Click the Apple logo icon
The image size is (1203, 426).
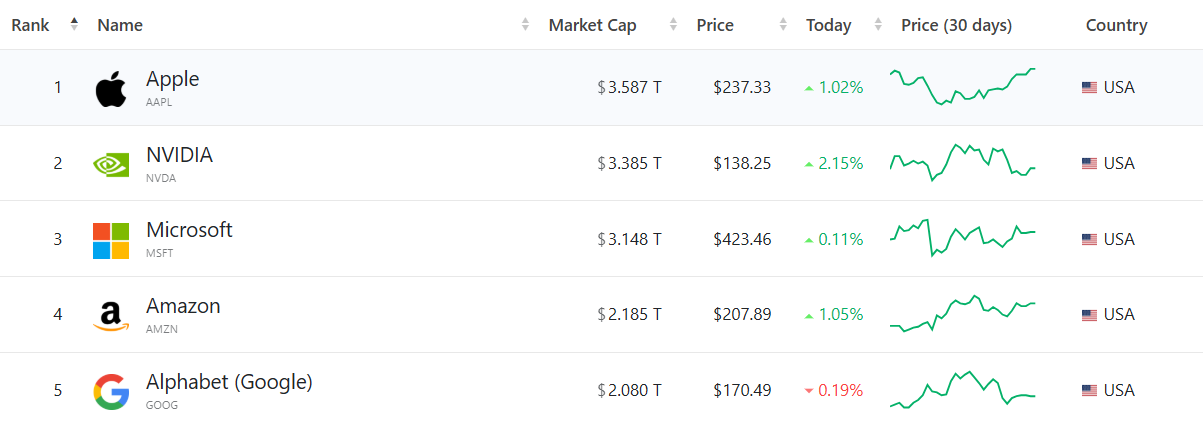click(111, 88)
